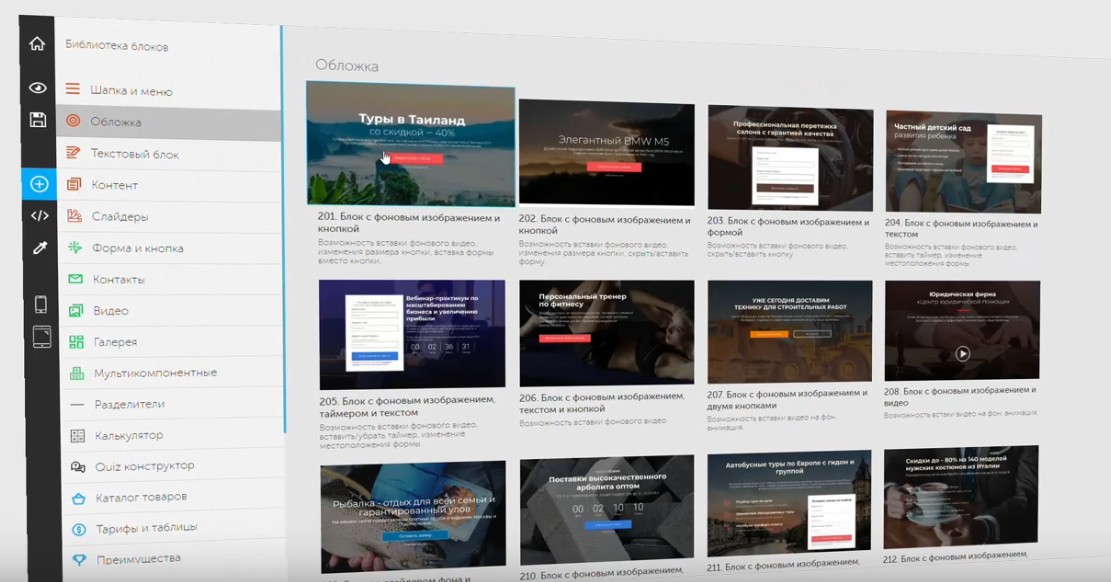
Task: Choose block 205 webinar timer thumbnail
Action: pos(412,333)
